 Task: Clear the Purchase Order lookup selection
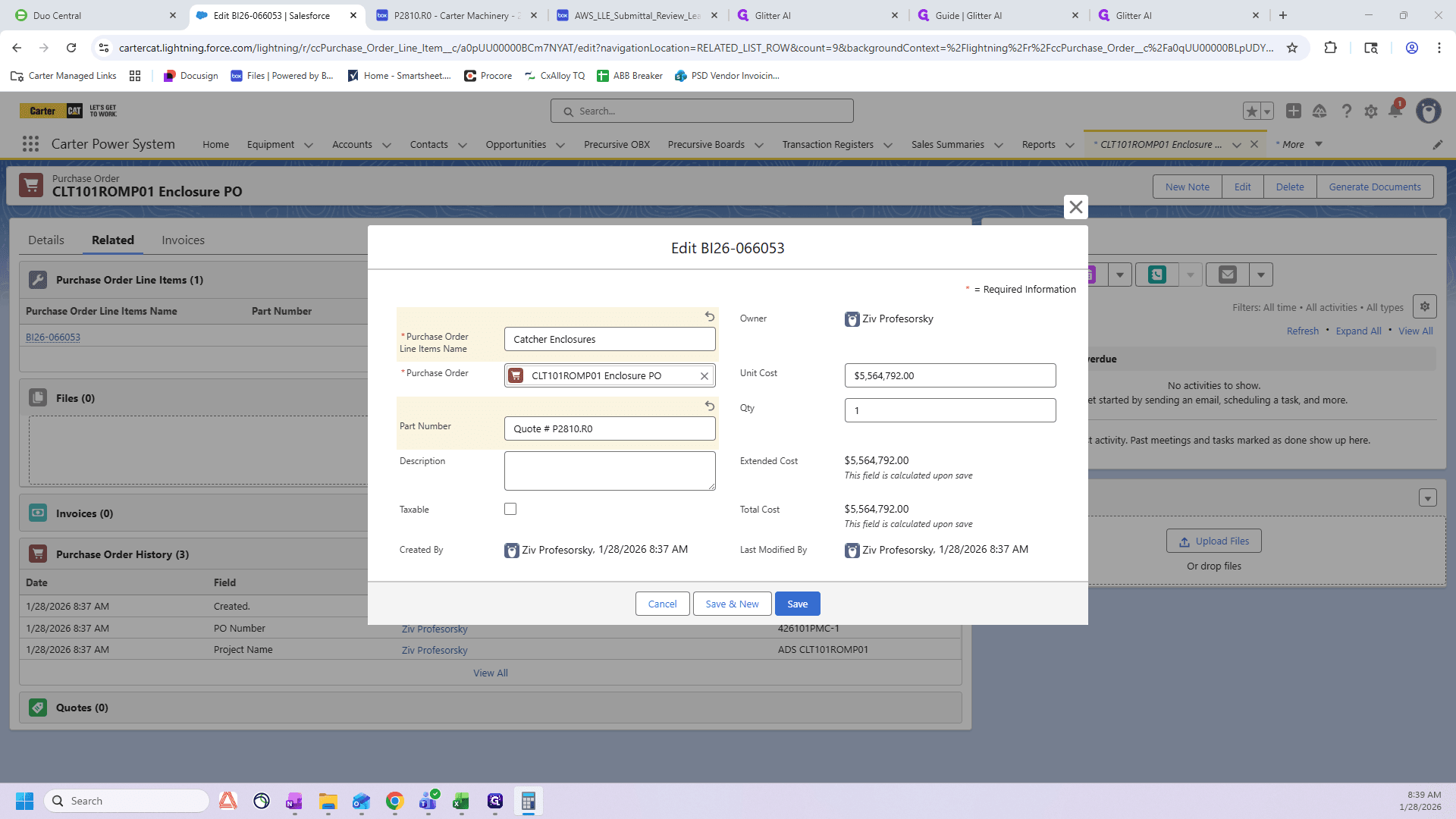[x=704, y=376]
